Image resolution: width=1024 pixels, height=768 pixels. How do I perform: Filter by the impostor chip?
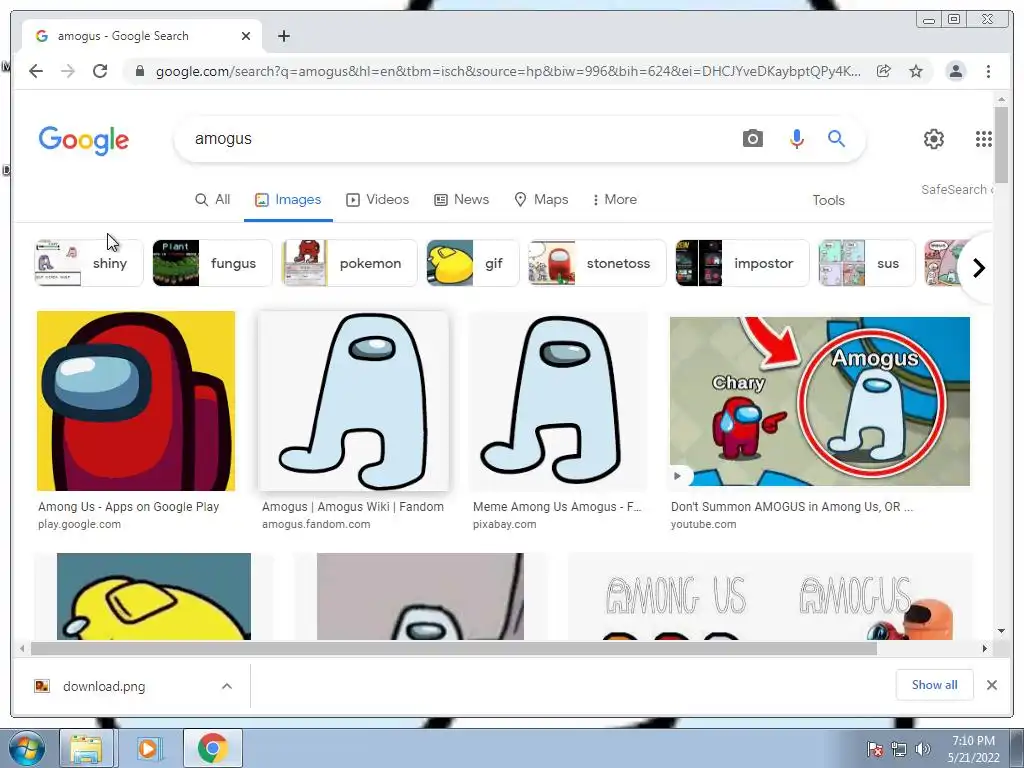point(742,263)
